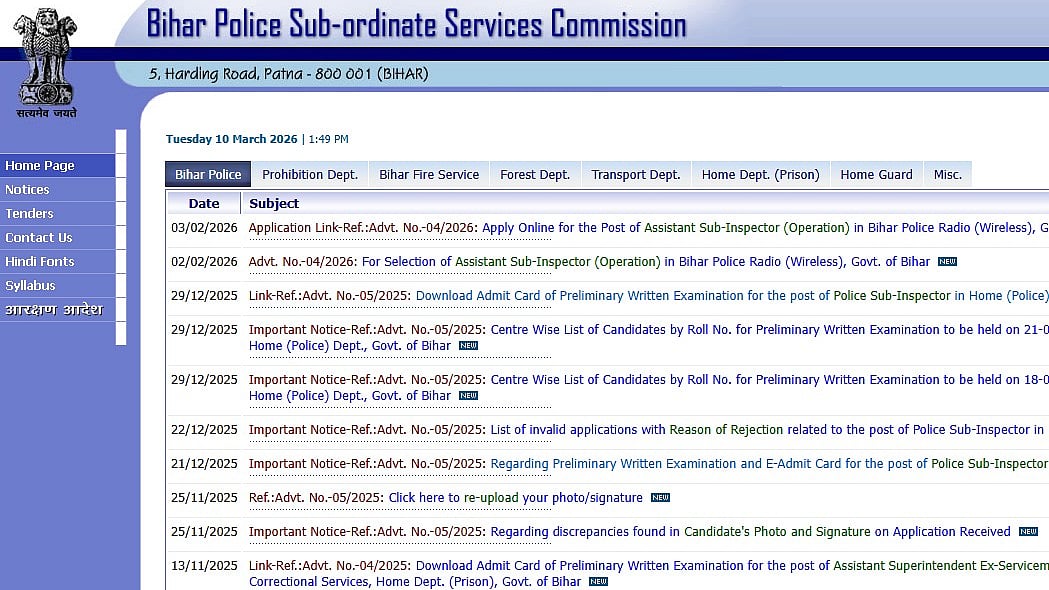Viewport: 1049px width, 590px height.
Task: Open the Bihar Police tab
Action: 208,174
